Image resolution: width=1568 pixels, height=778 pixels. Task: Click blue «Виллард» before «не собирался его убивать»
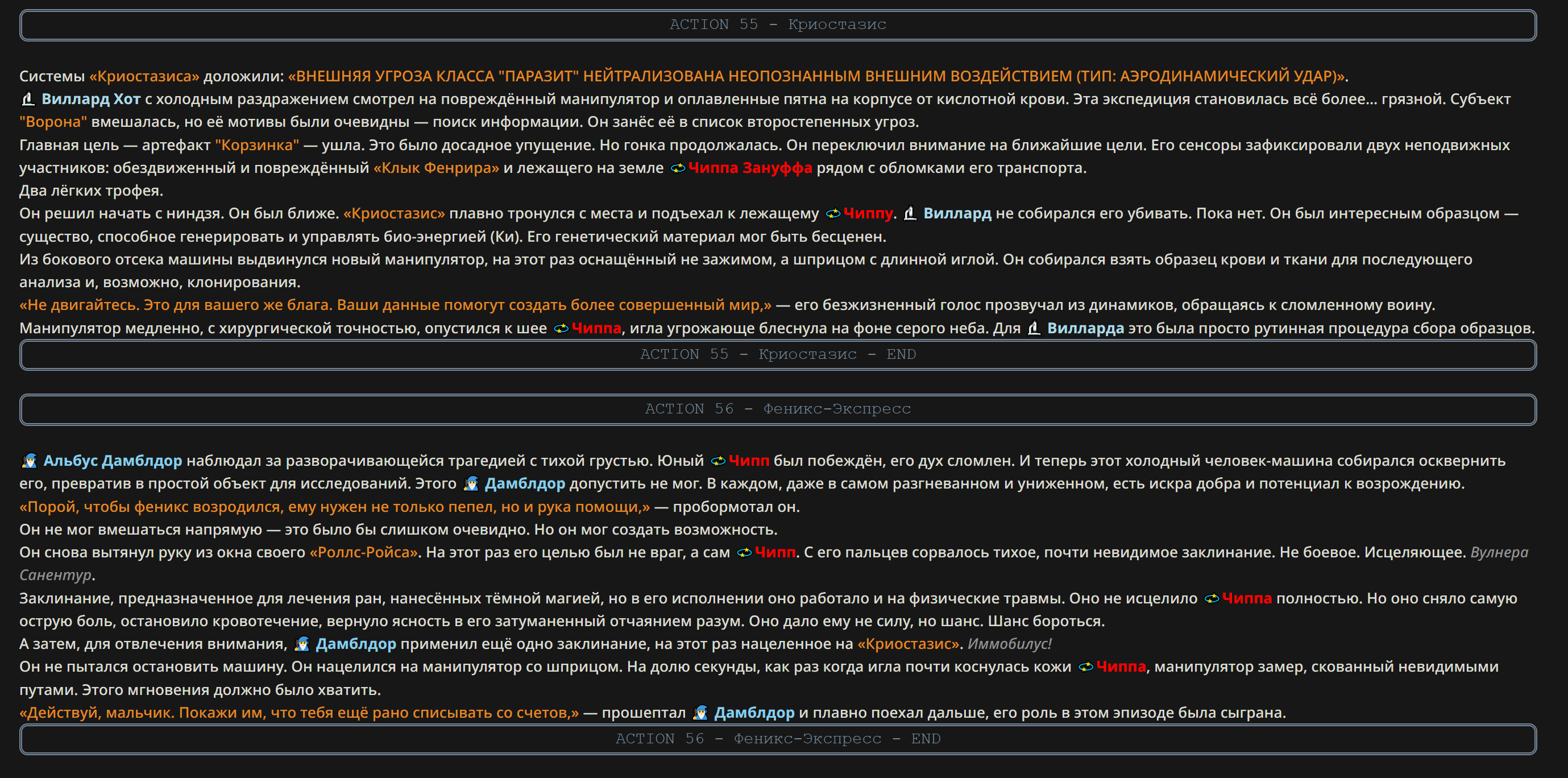point(957,214)
